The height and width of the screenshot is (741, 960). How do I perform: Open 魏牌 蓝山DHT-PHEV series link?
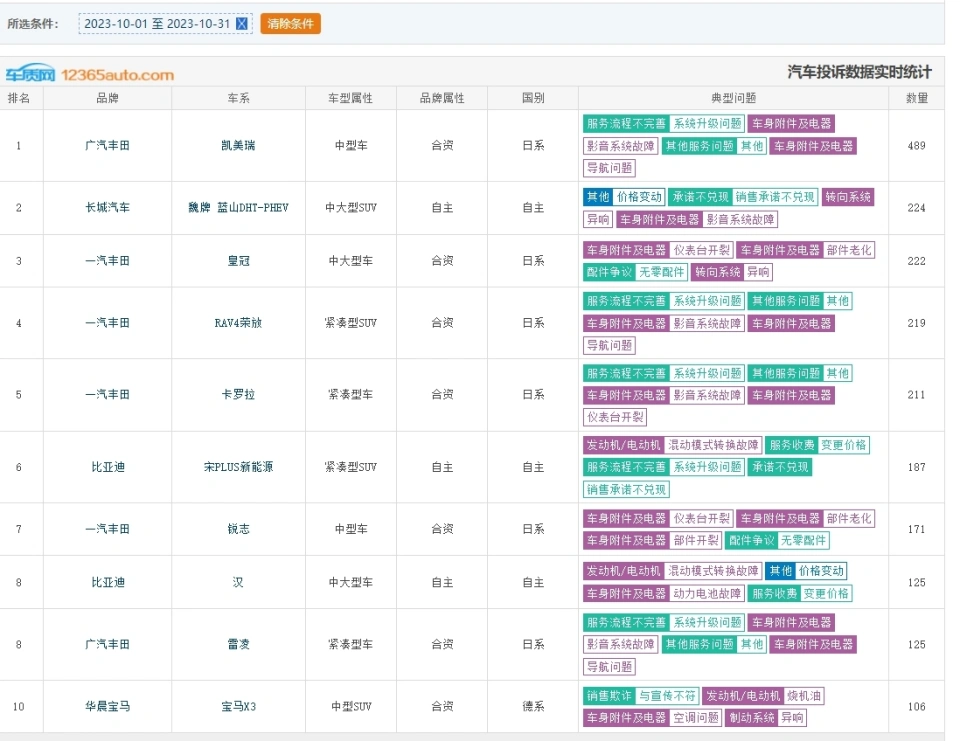238,208
